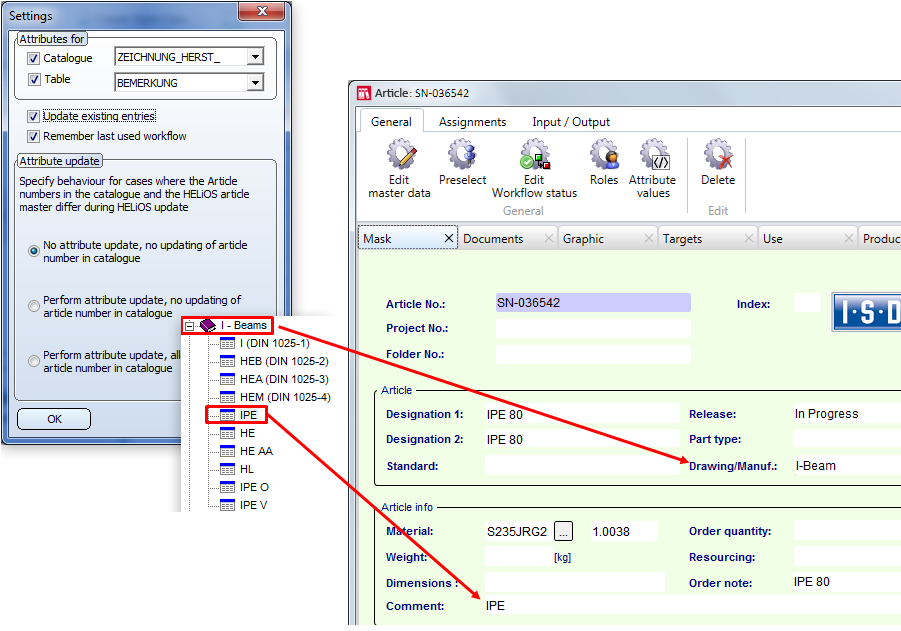Switch to the General ribbon tab
Image resolution: width=901 pixels, height=631 pixels.
391,122
